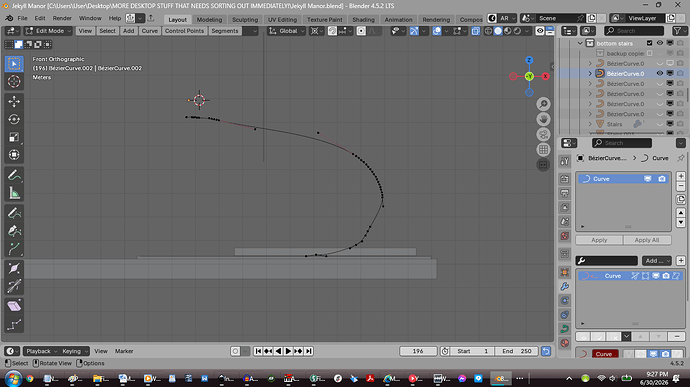
Task: Toggle gizmo display button
Action: 414,31
